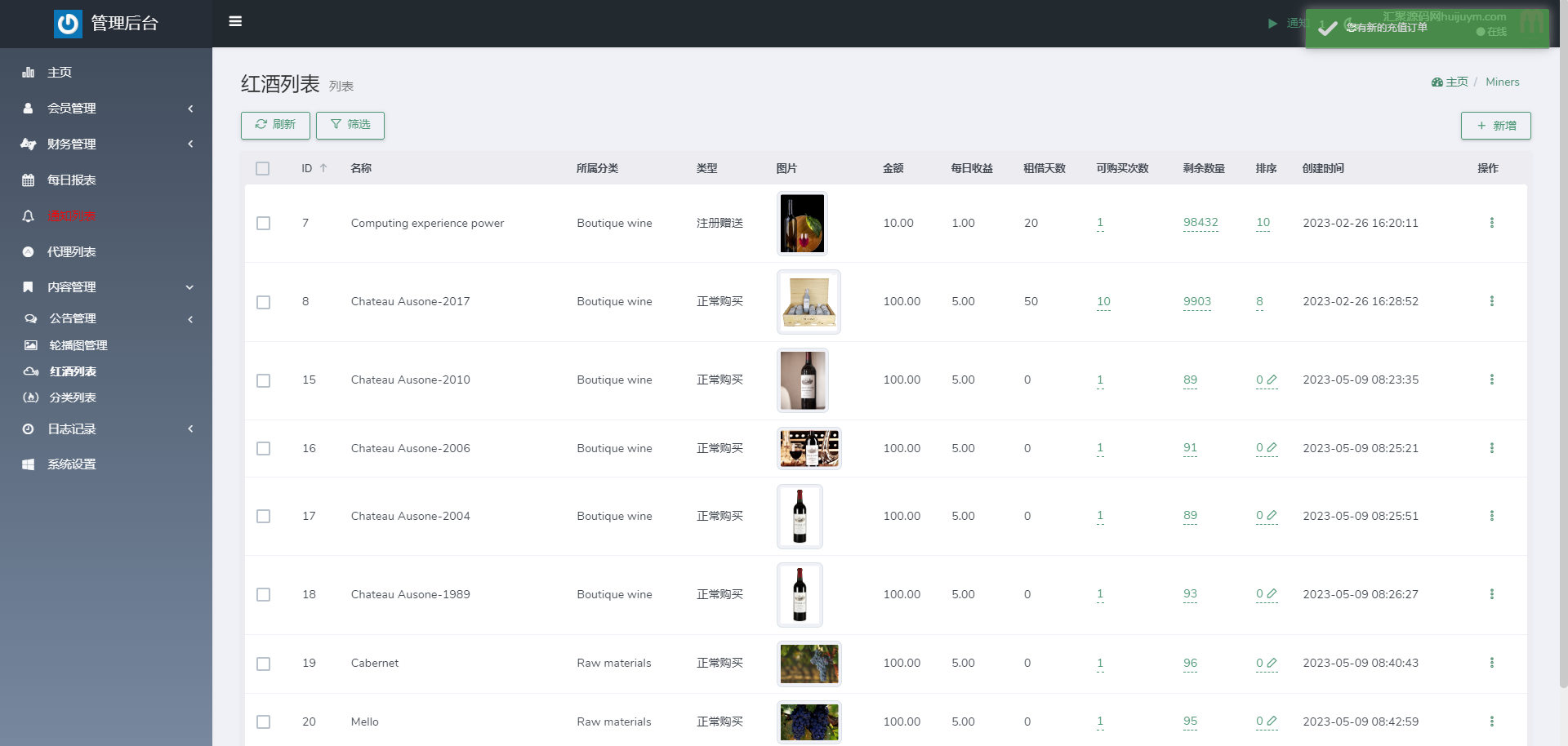The image size is (1568, 746).
Task: Open row actions for Mello
Action: click(1491, 722)
